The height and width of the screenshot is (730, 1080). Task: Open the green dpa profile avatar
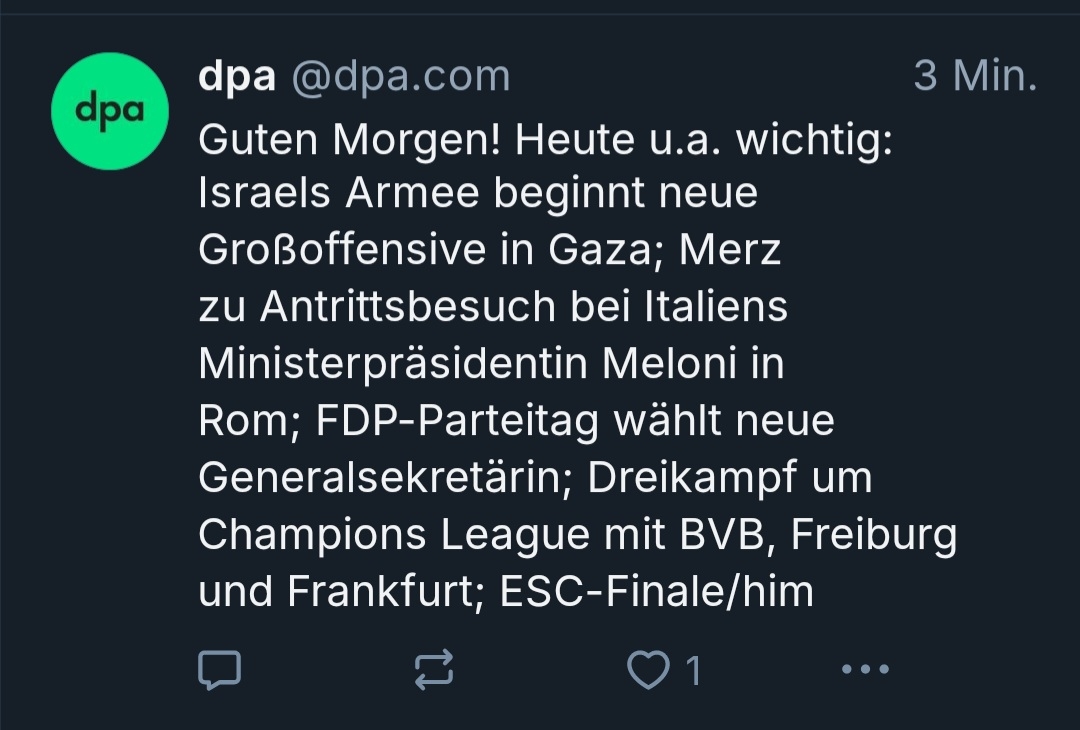pyautogui.click(x=110, y=111)
